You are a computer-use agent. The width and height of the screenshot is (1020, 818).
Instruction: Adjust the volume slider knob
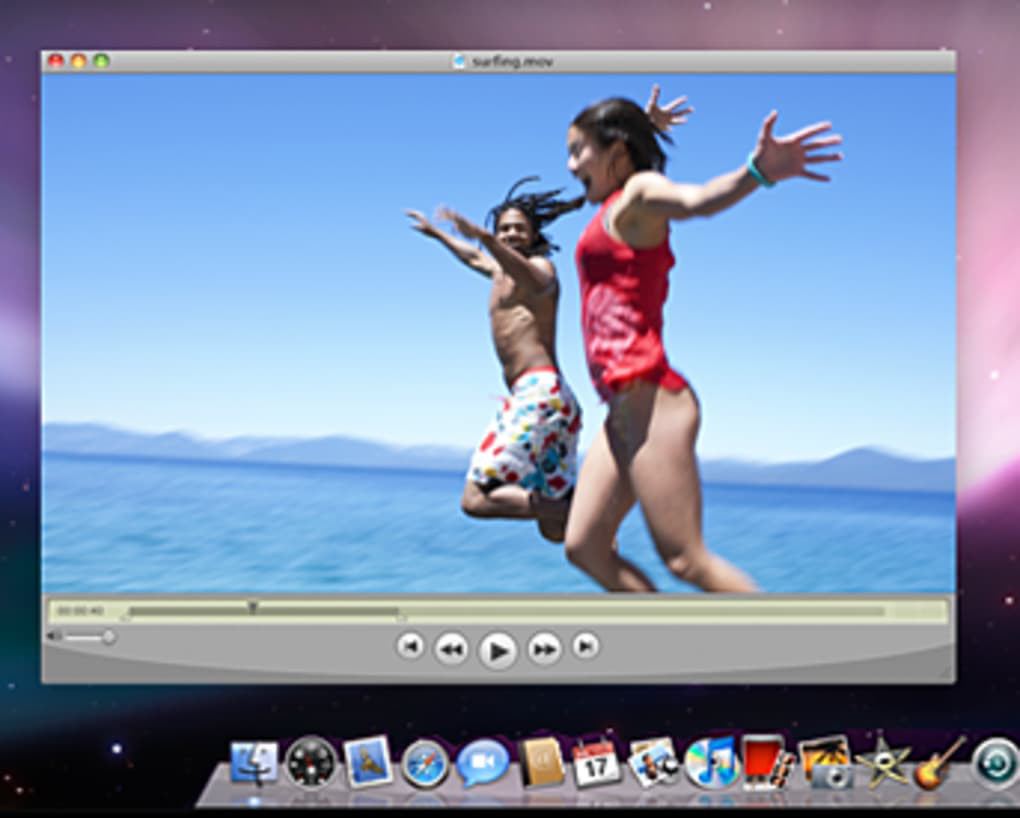(109, 636)
